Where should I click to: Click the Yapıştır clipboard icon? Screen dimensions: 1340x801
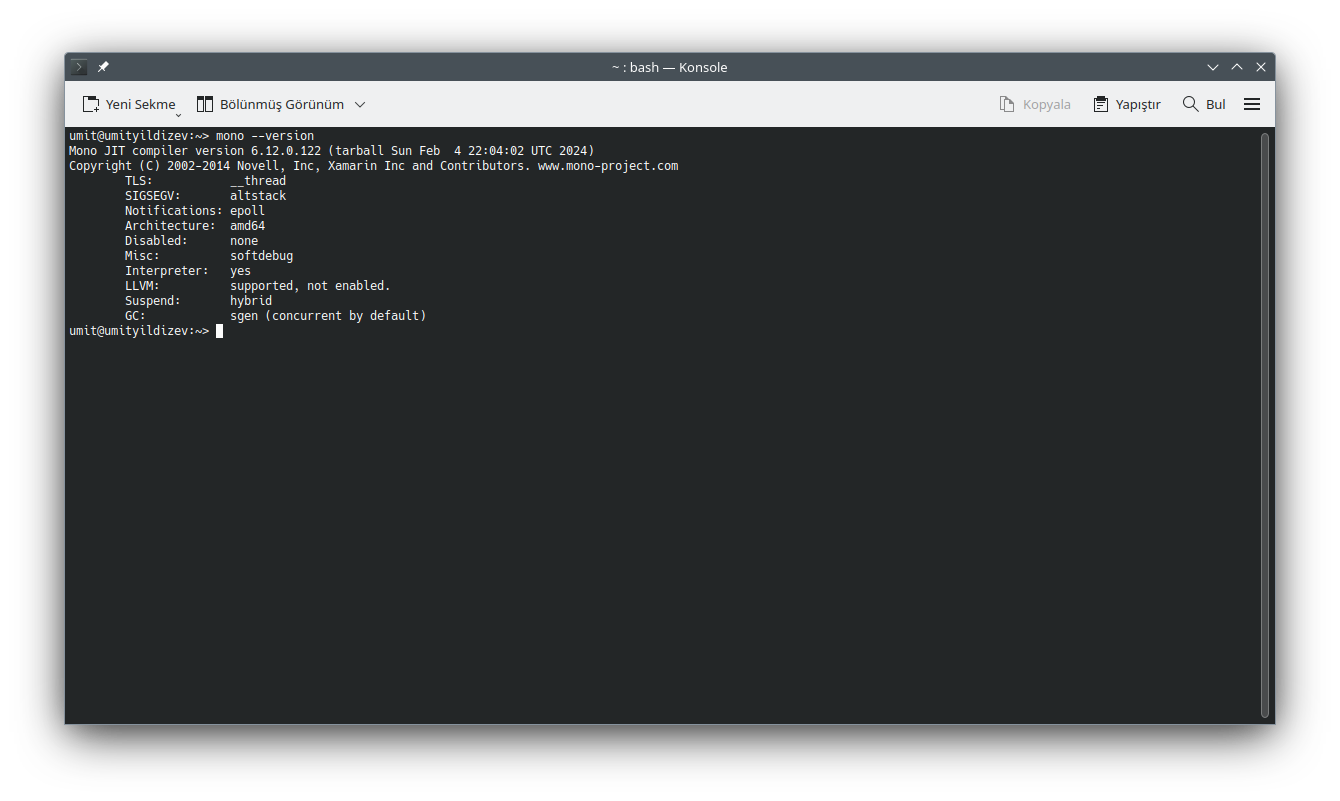(x=1101, y=104)
